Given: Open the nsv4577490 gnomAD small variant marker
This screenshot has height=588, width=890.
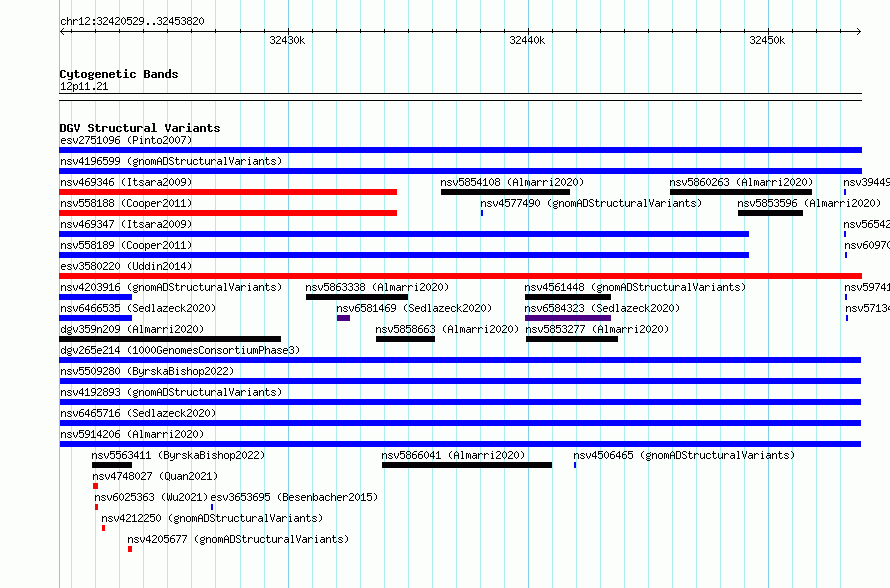Looking at the screenshot, I should pos(482,213).
